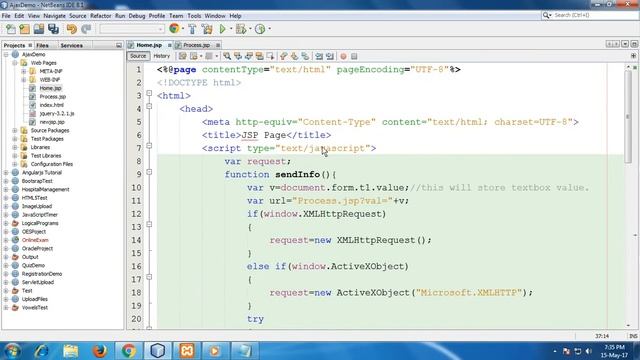Click the Build Project hammer icon
The width and height of the screenshot is (640, 360).
click(x=192, y=29)
